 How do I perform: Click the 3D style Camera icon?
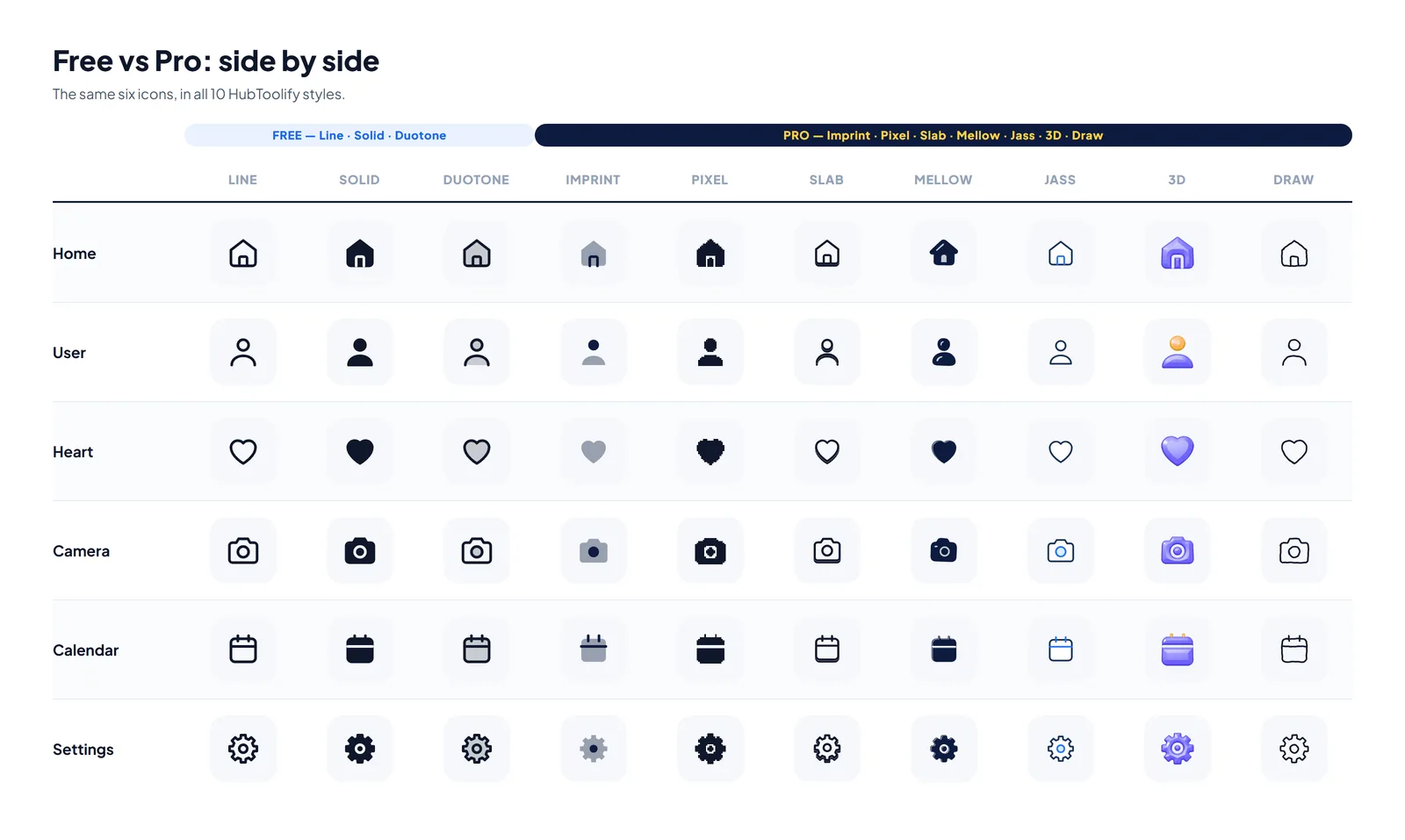tap(1178, 550)
